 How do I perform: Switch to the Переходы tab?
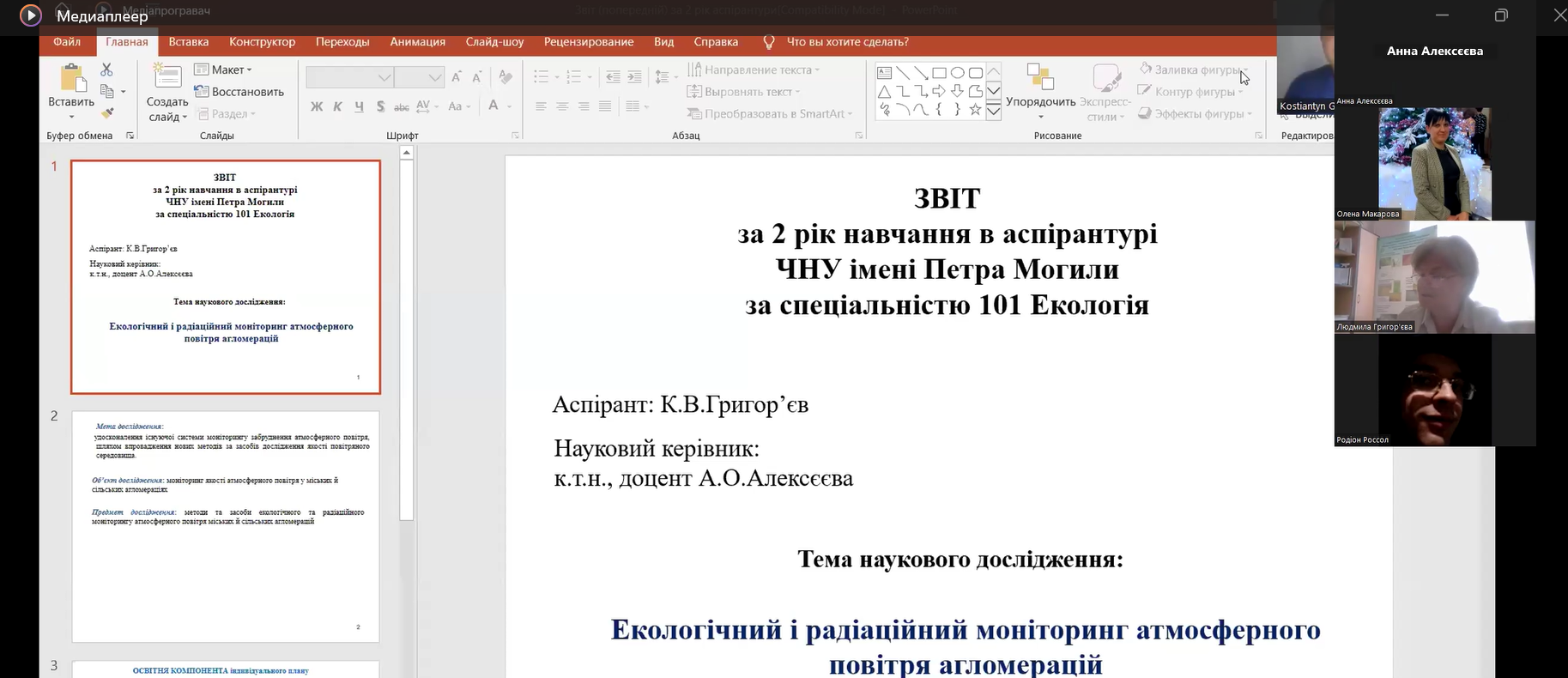pos(342,42)
